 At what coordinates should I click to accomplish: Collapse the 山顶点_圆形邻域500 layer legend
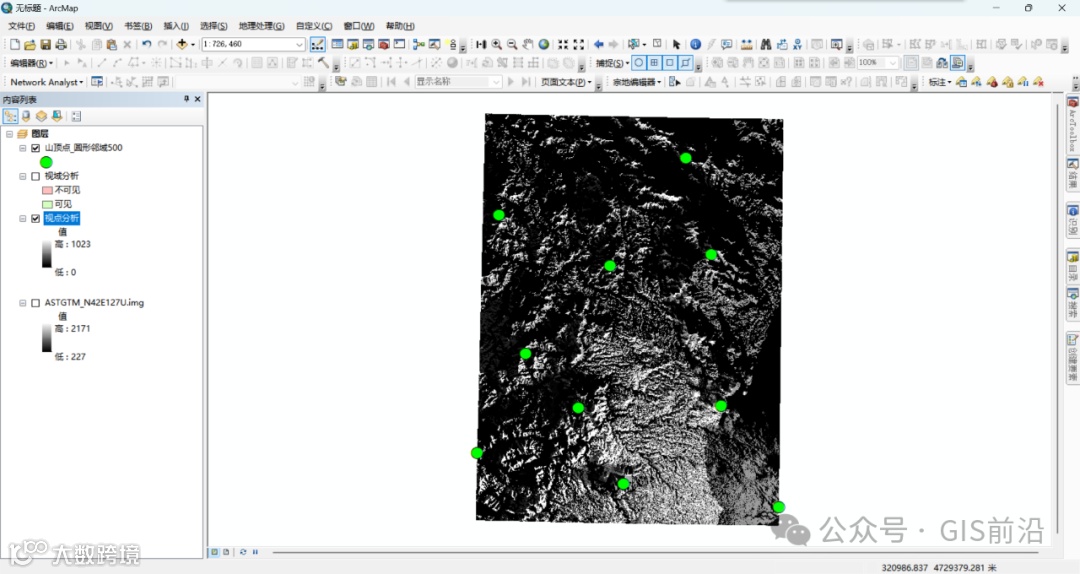tap(23, 148)
